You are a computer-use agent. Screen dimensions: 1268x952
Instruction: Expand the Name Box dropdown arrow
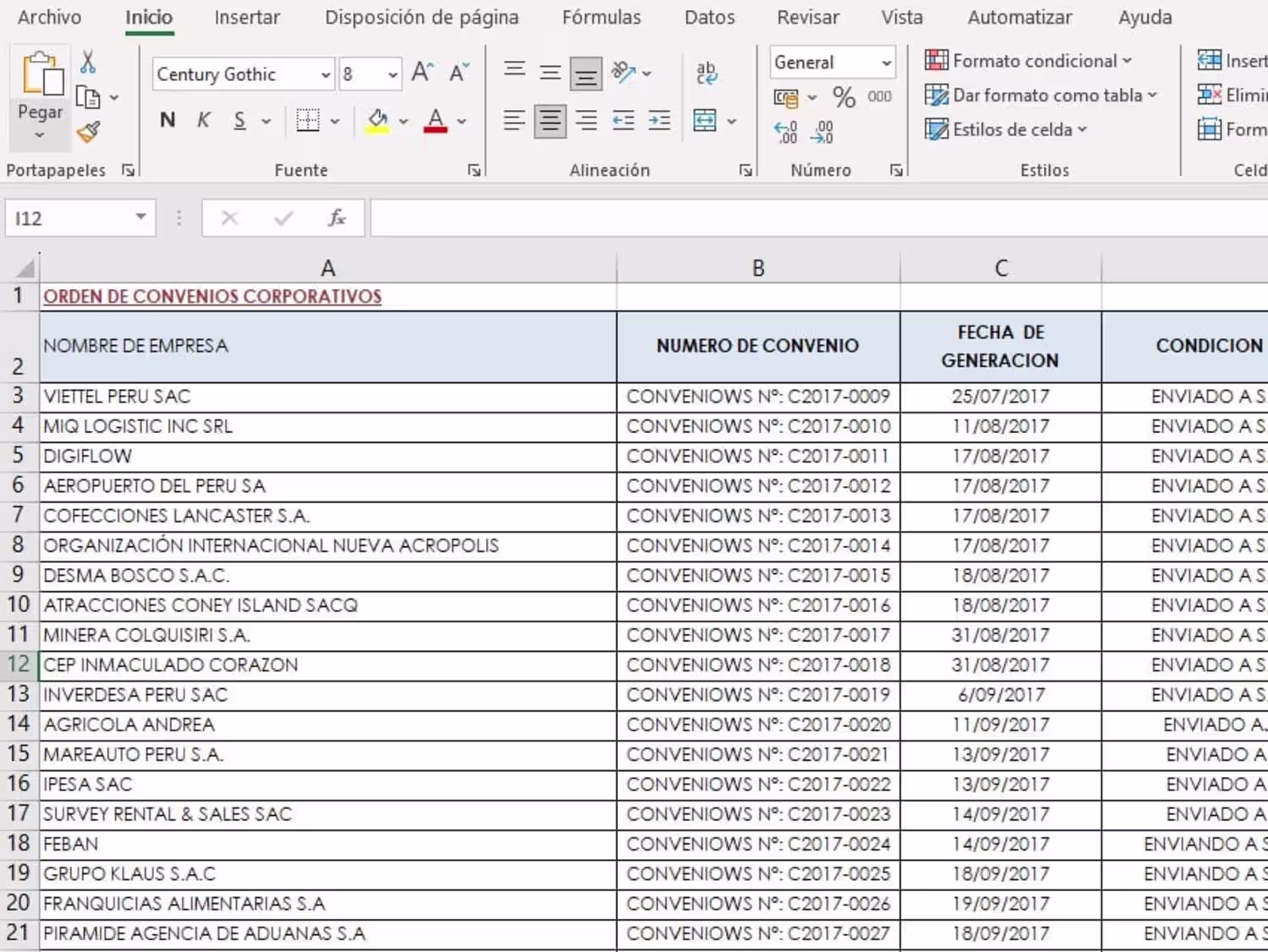click(141, 217)
